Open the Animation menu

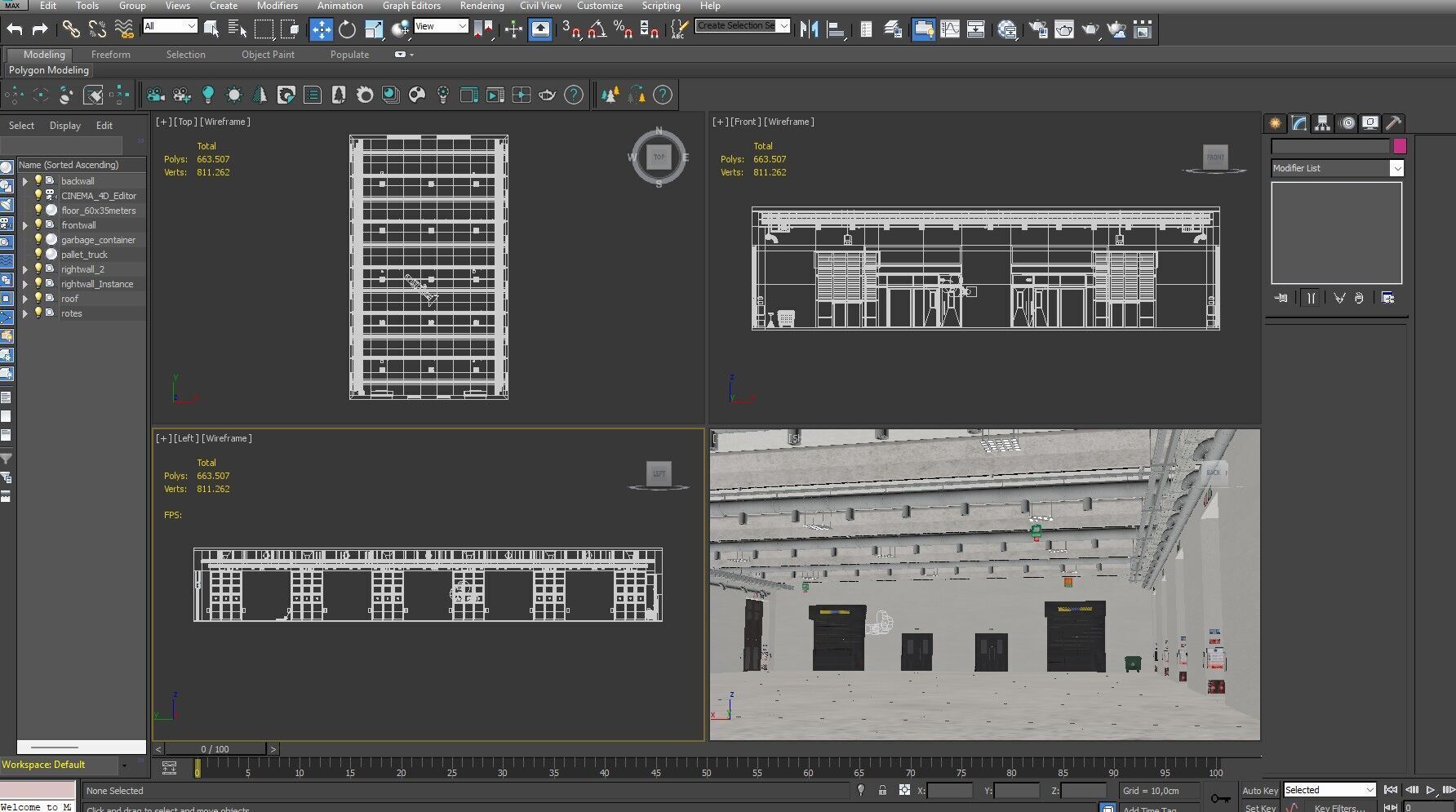[x=340, y=6]
